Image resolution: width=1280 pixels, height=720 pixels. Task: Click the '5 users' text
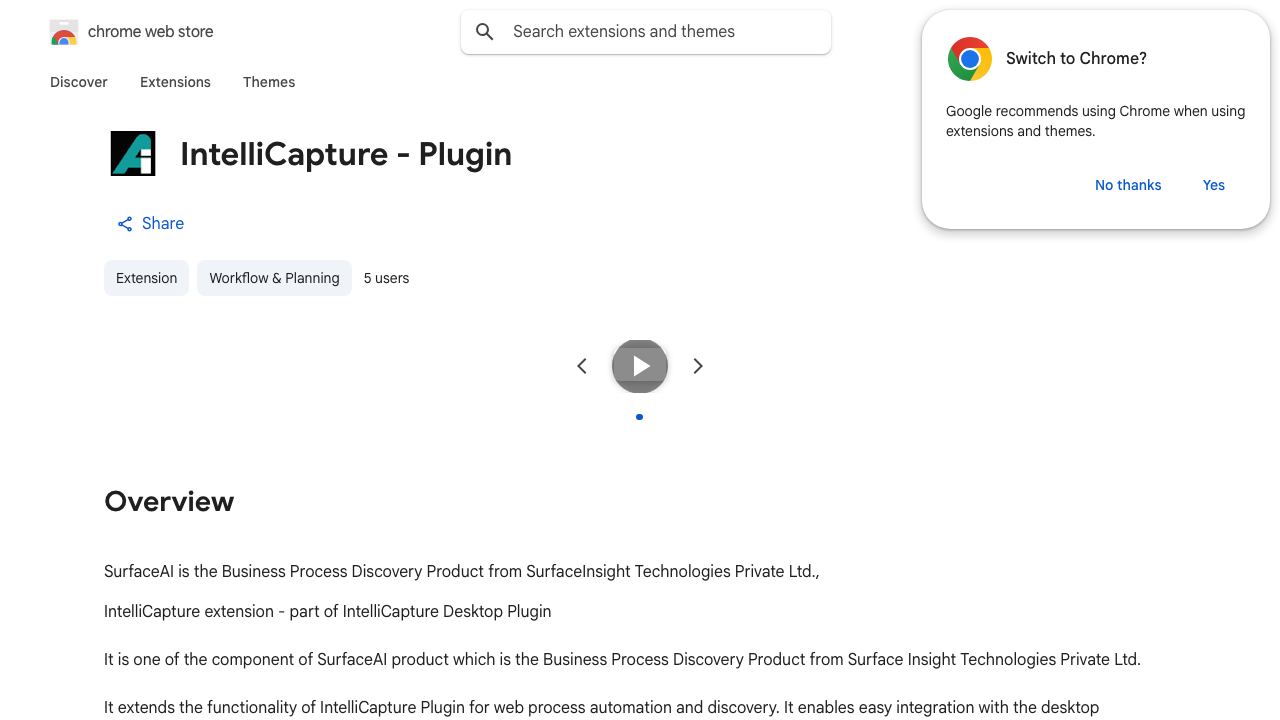pos(386,278)
